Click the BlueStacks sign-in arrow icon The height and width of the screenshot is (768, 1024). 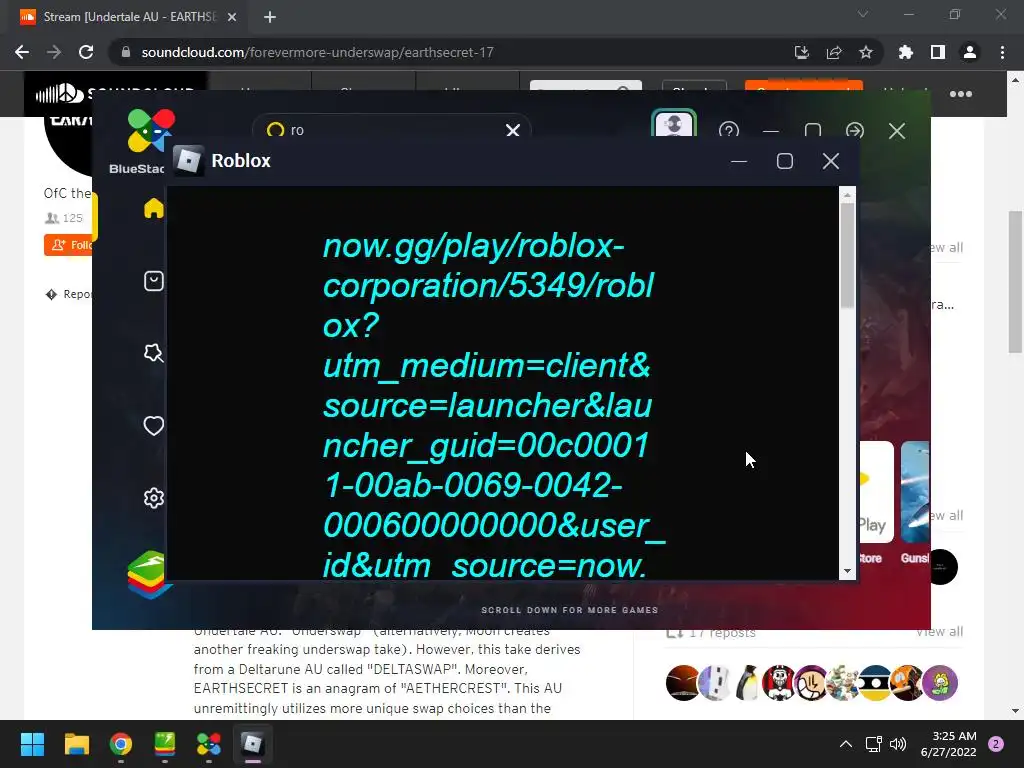[855, 131]
